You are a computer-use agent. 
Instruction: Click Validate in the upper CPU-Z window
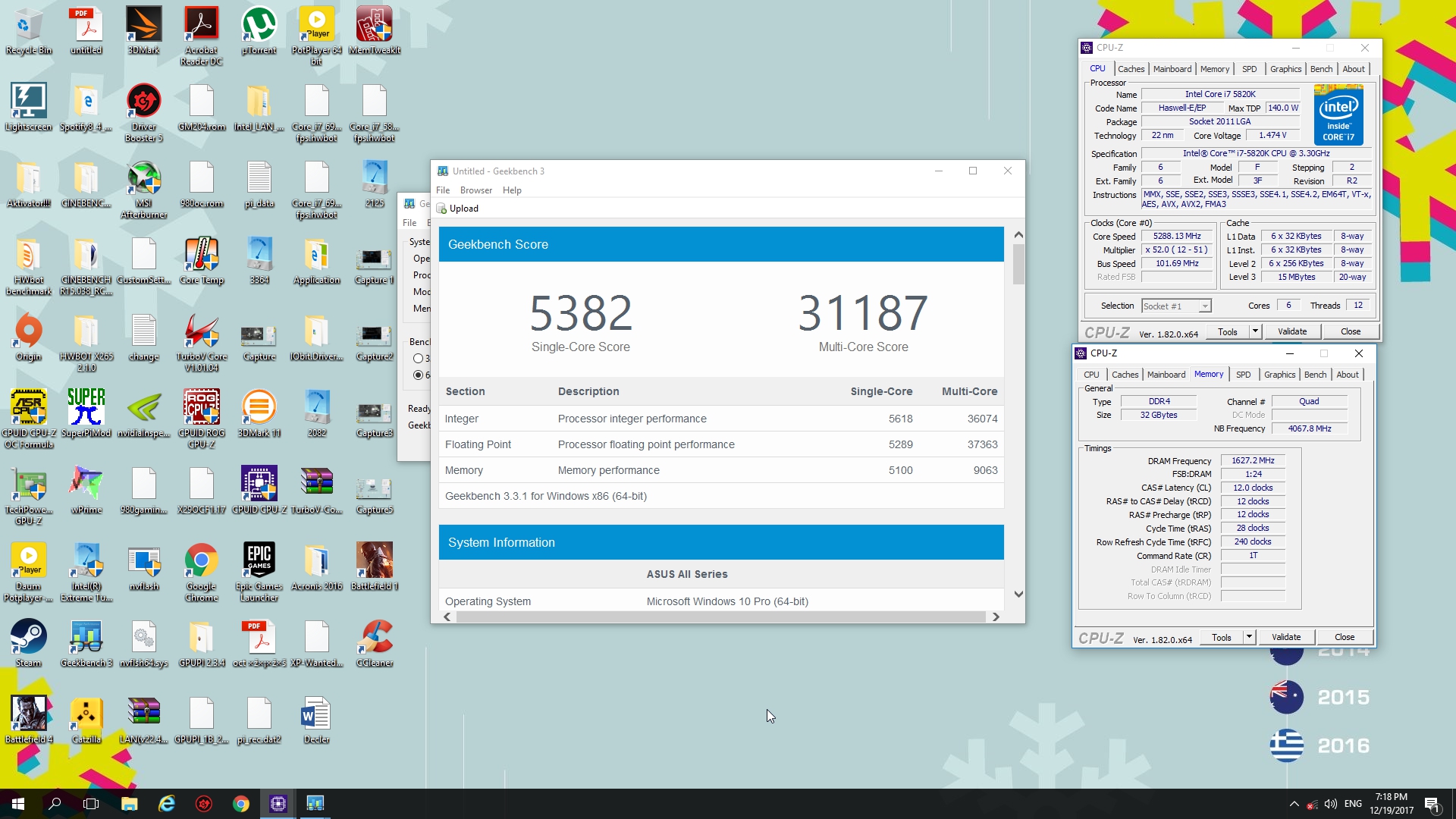[x=1292, y=331]
